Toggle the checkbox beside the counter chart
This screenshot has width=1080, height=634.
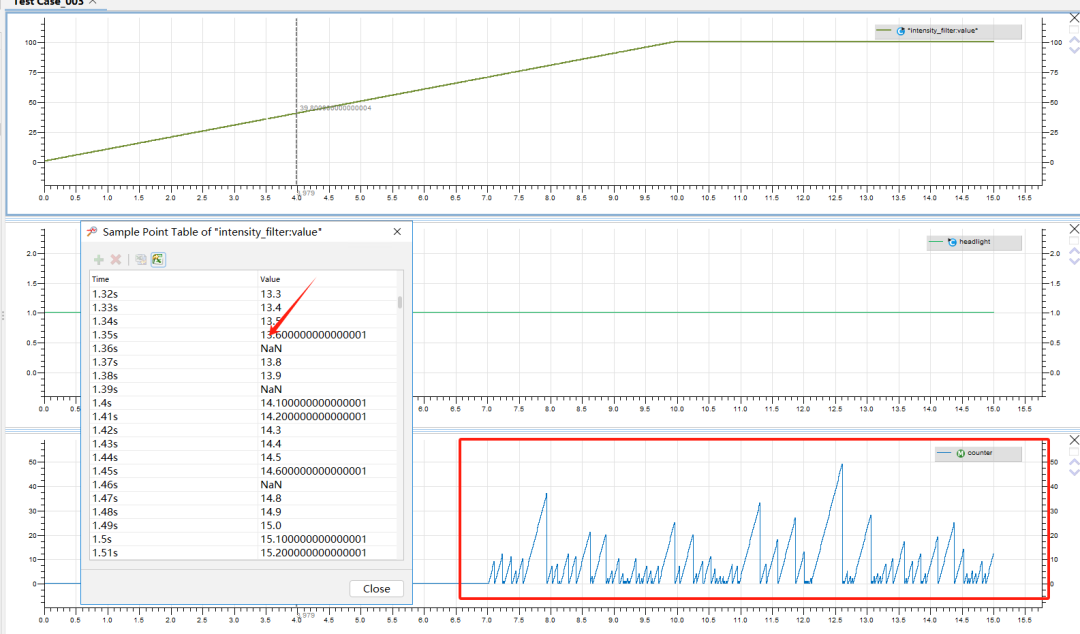click(x=1074, y=452)
